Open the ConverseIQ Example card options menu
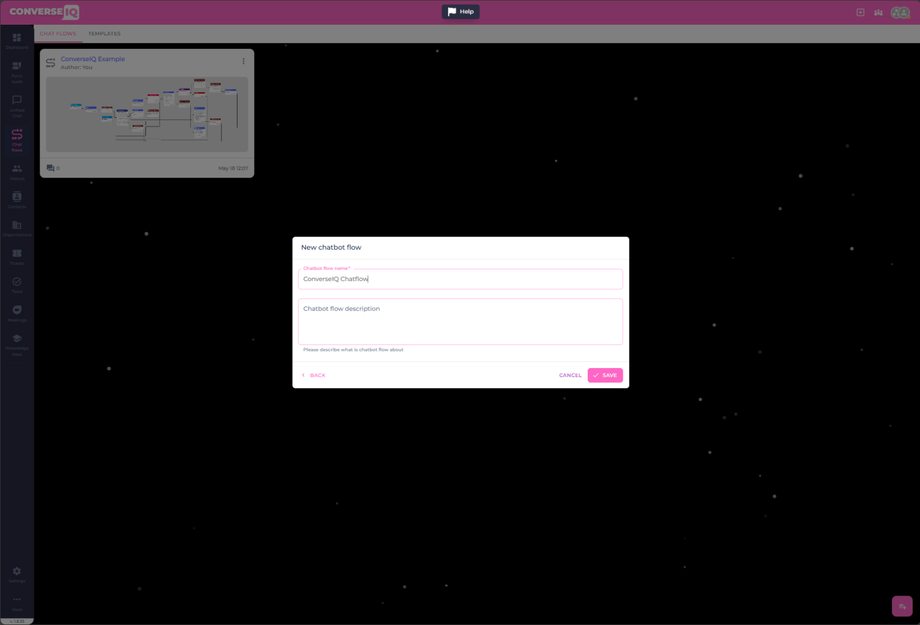The image size is (920, 625). [x=243, y=61]
